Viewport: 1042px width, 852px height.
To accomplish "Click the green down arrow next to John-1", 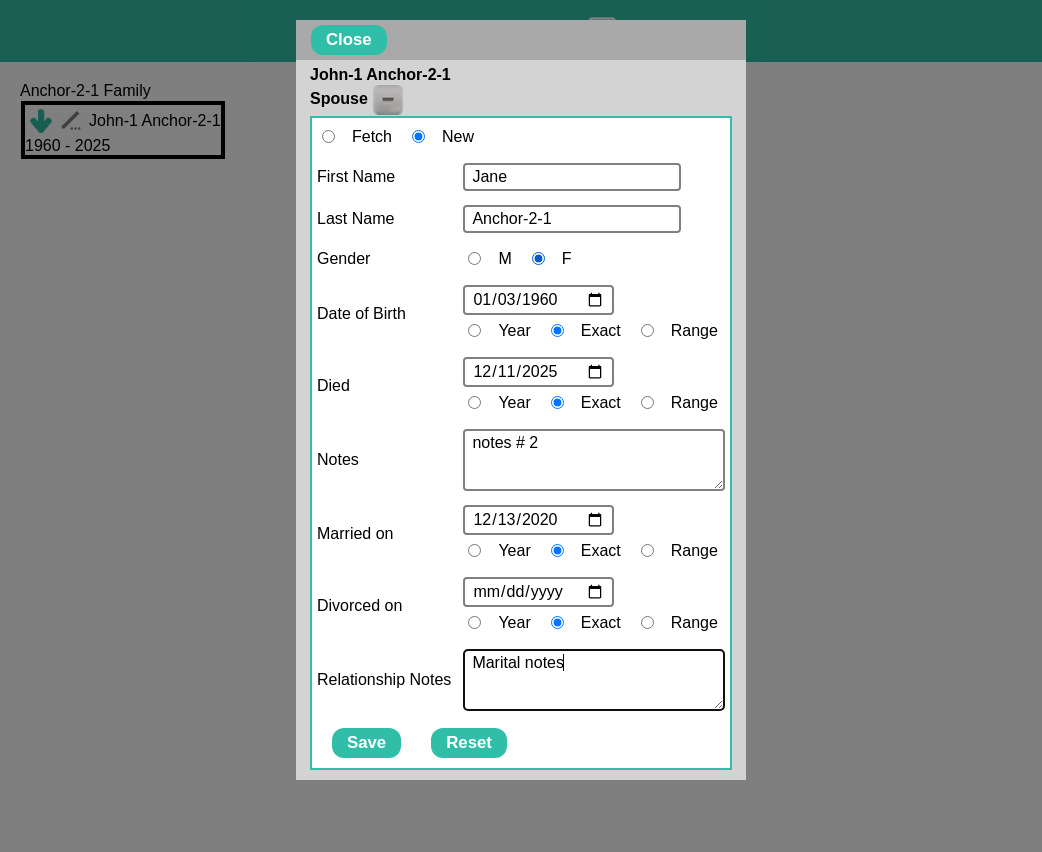I will coord(40,121).
